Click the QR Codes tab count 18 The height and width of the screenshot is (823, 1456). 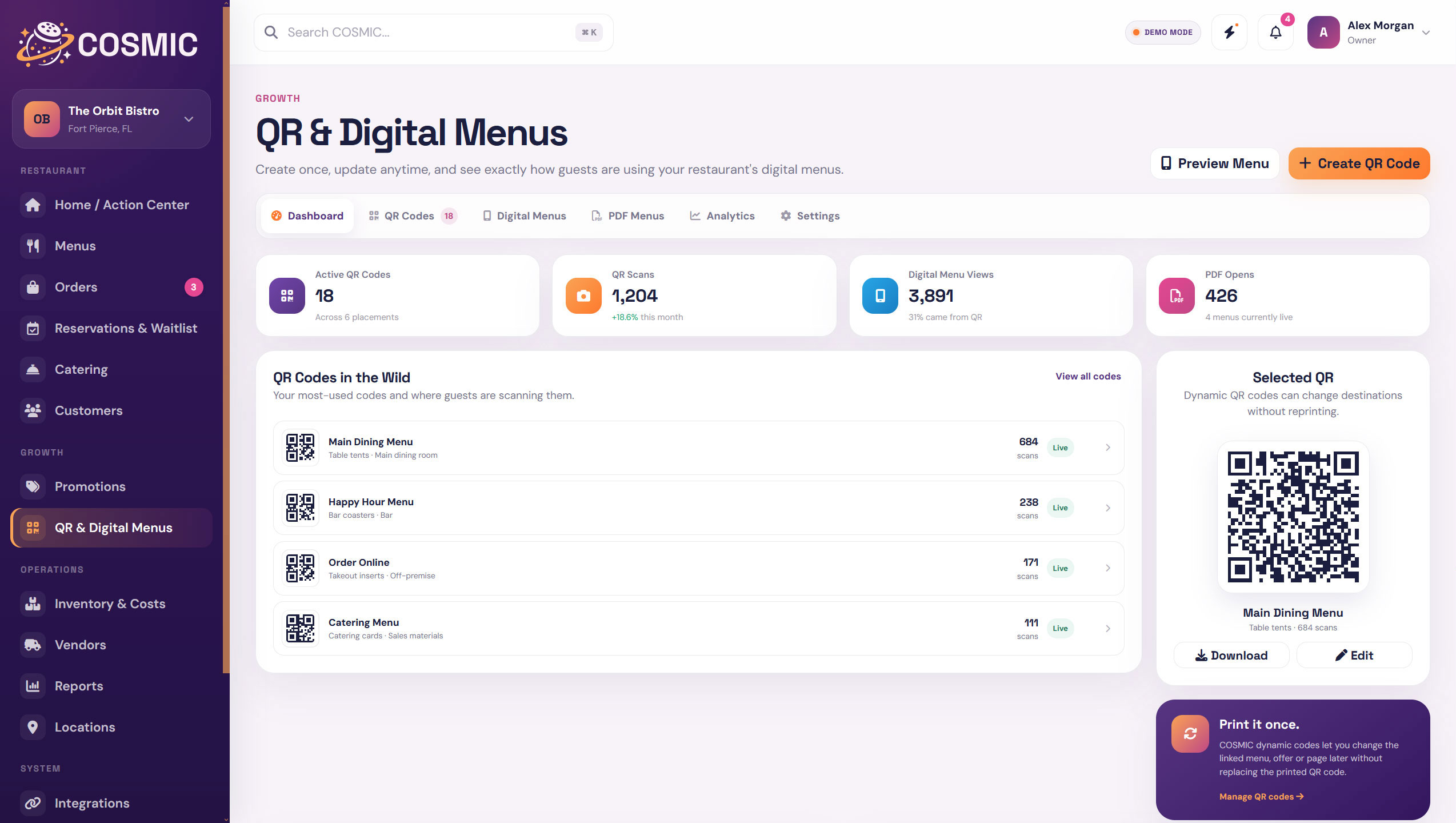pyautogui.click(x=449, y=216)
